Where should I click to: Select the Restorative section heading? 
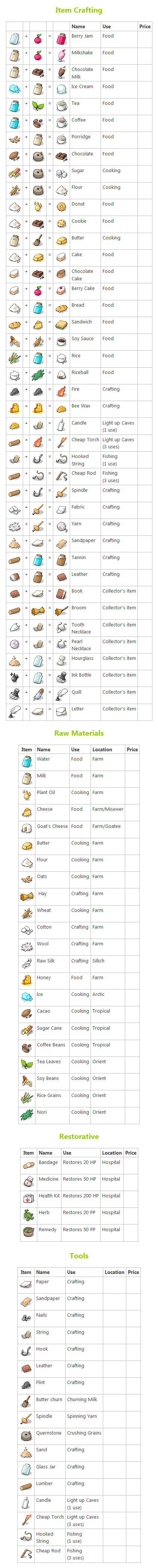79,1136
